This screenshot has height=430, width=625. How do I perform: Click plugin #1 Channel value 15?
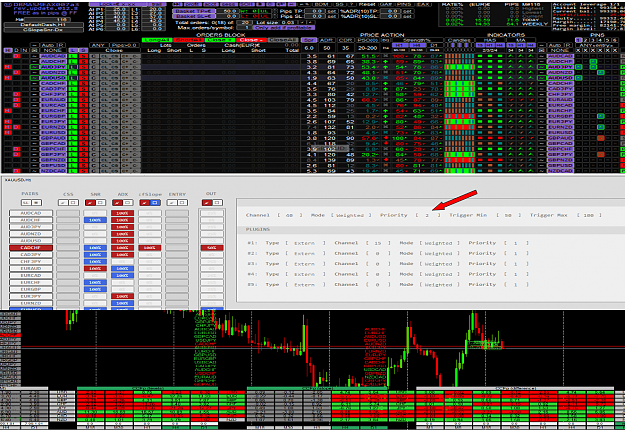pos(378,243)
